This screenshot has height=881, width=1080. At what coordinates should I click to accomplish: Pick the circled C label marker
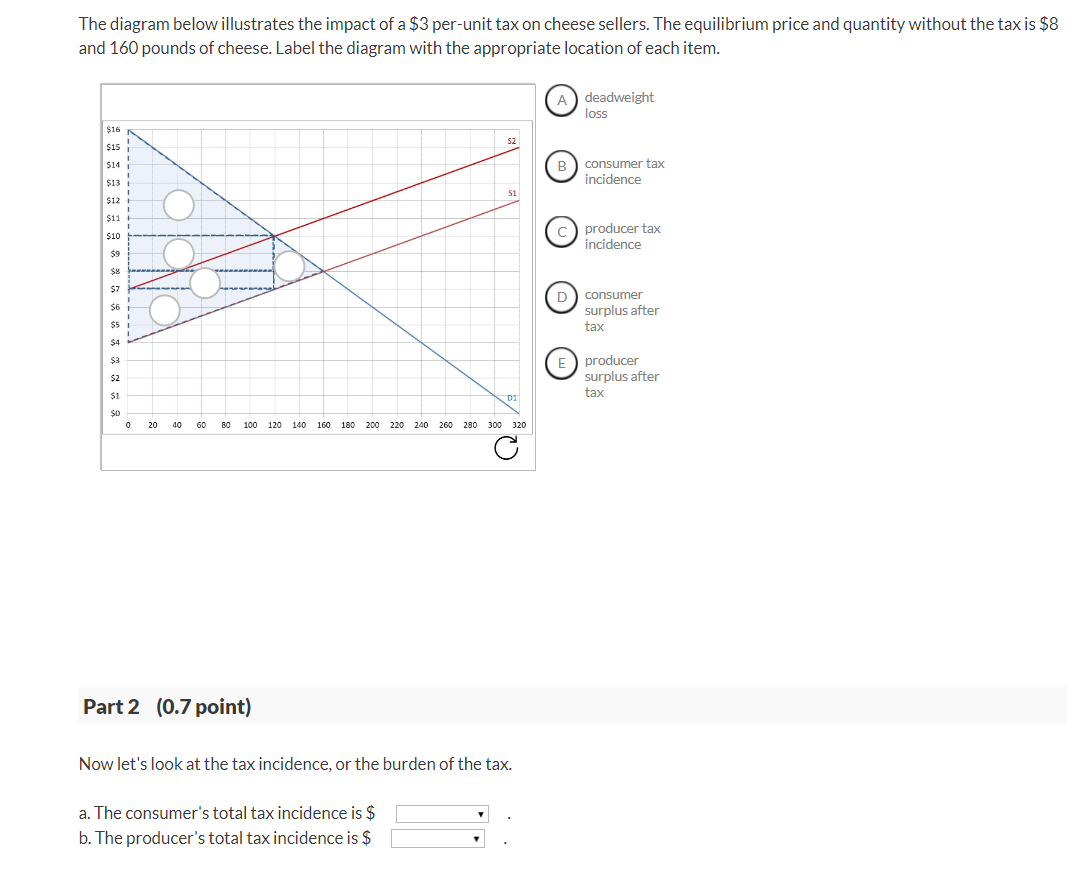click(x=562, y=232)
